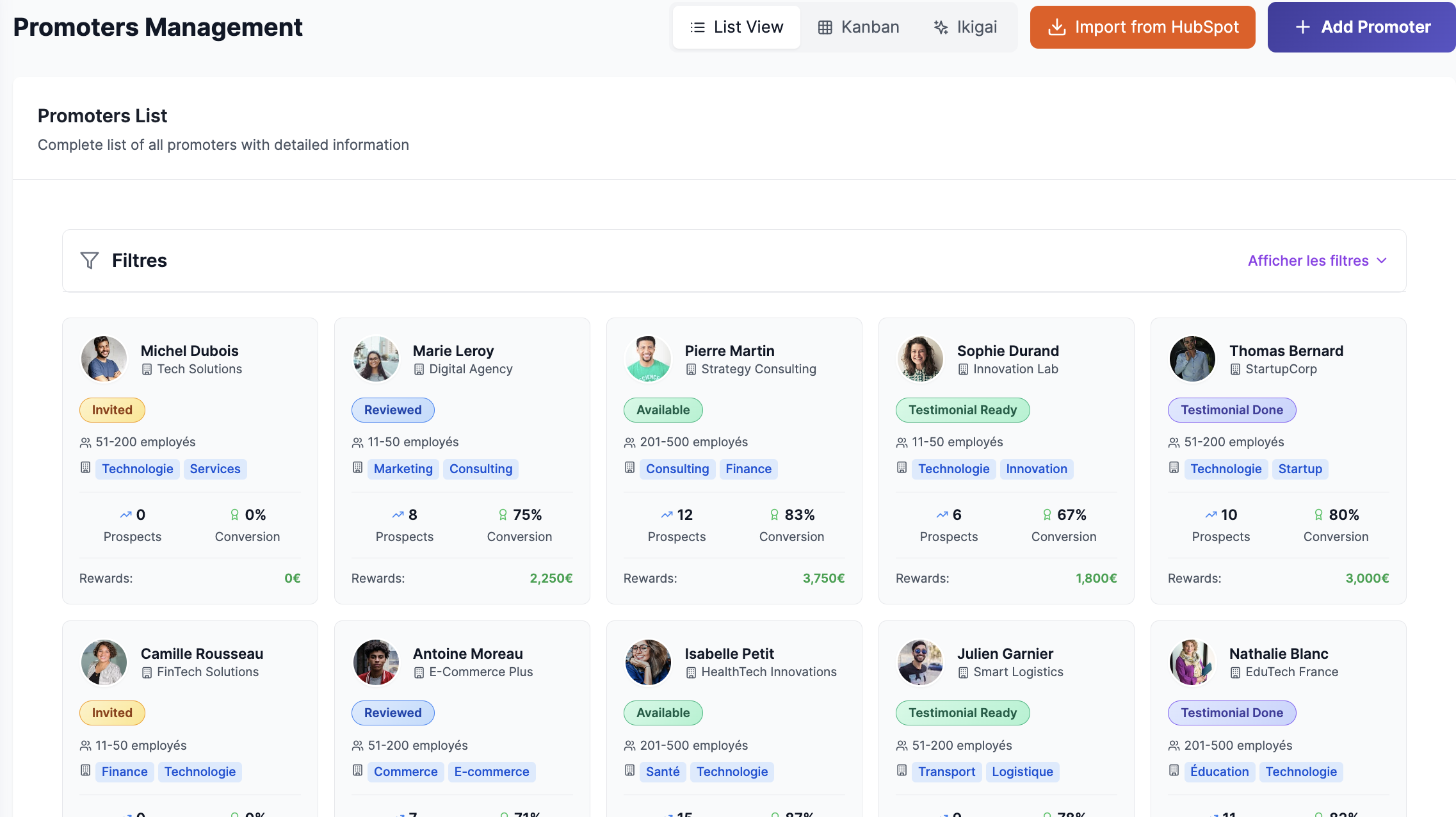
Task: Click industry icon before Marketing tag
Action: coord(357,467)
